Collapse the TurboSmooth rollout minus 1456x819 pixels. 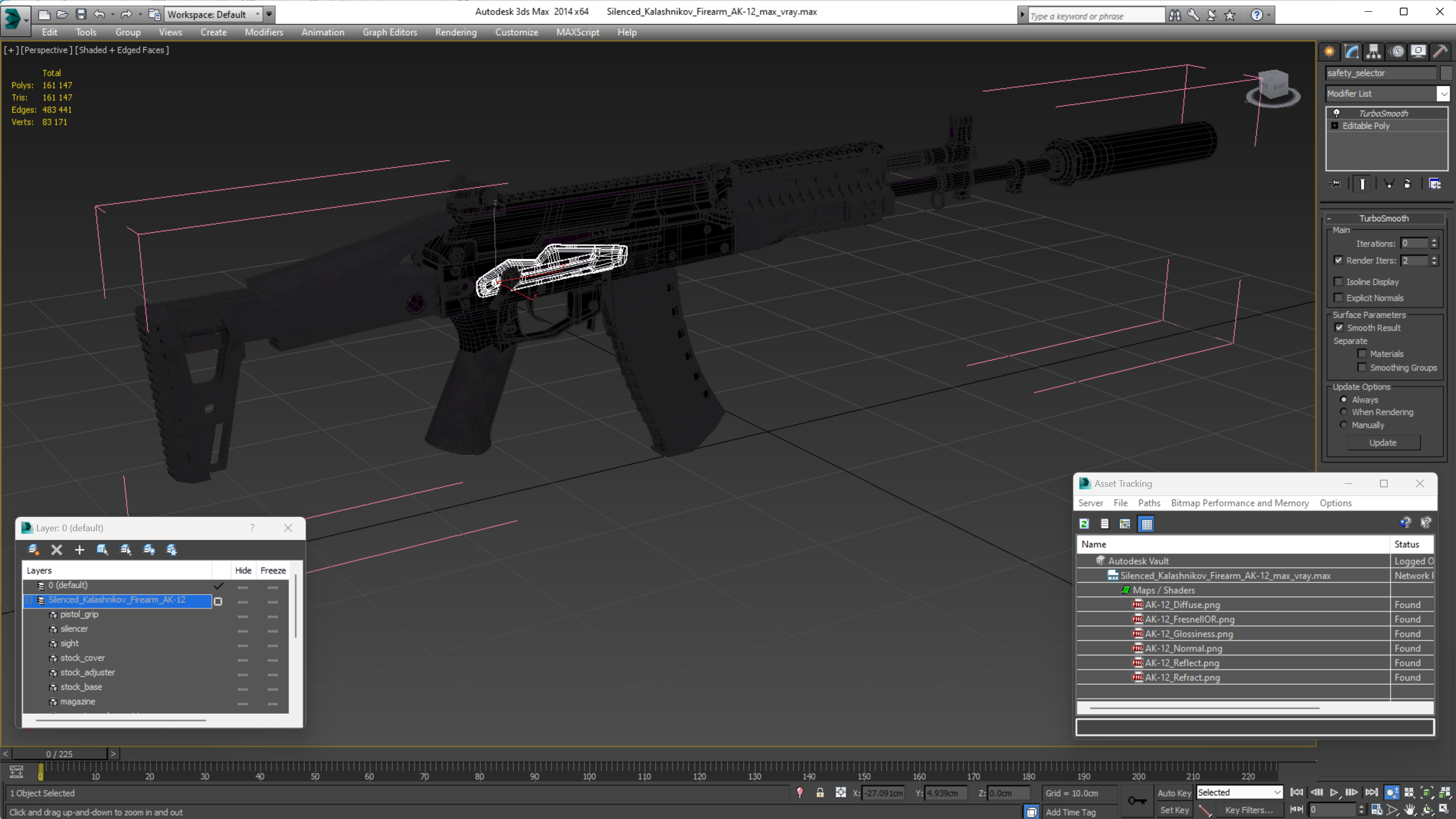[x=1329, y=218]
